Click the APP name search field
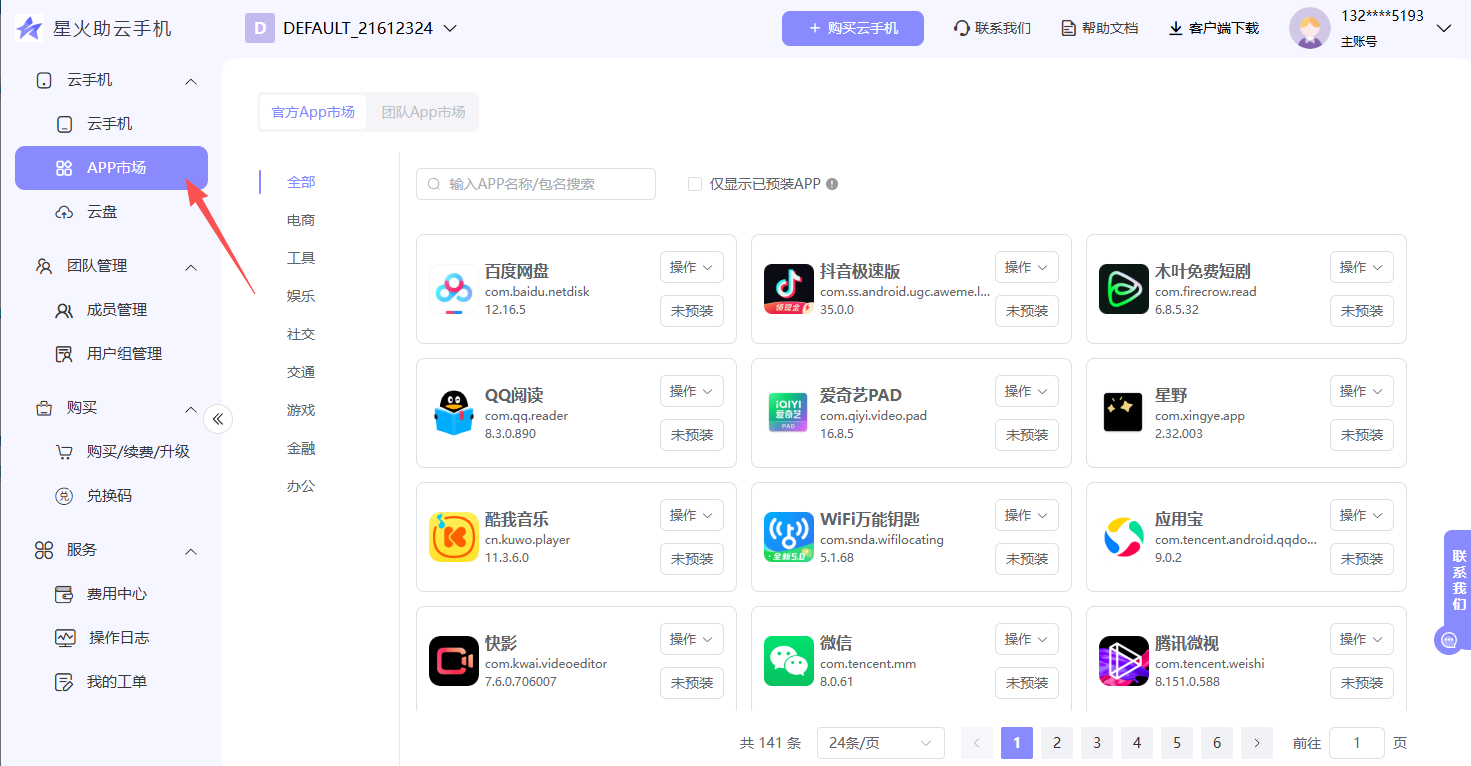Viewport: 1471px width, 766px height. [x=536, y=184]
